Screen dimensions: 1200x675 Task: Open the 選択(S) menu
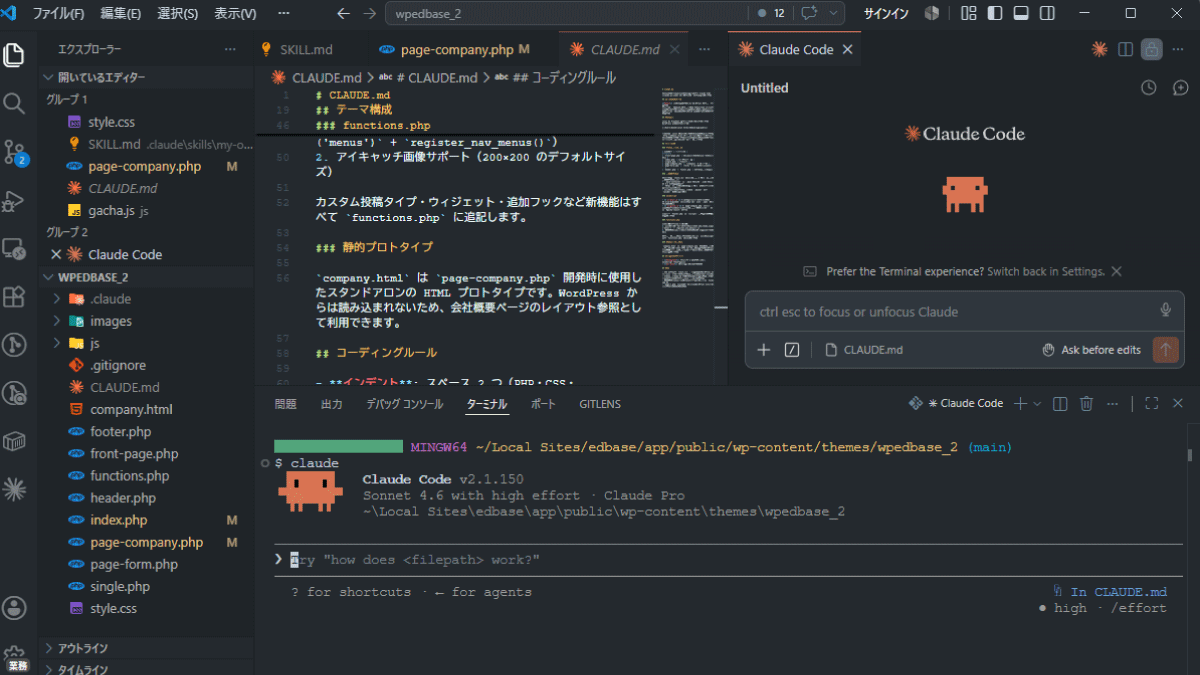[x=178, y=14]
